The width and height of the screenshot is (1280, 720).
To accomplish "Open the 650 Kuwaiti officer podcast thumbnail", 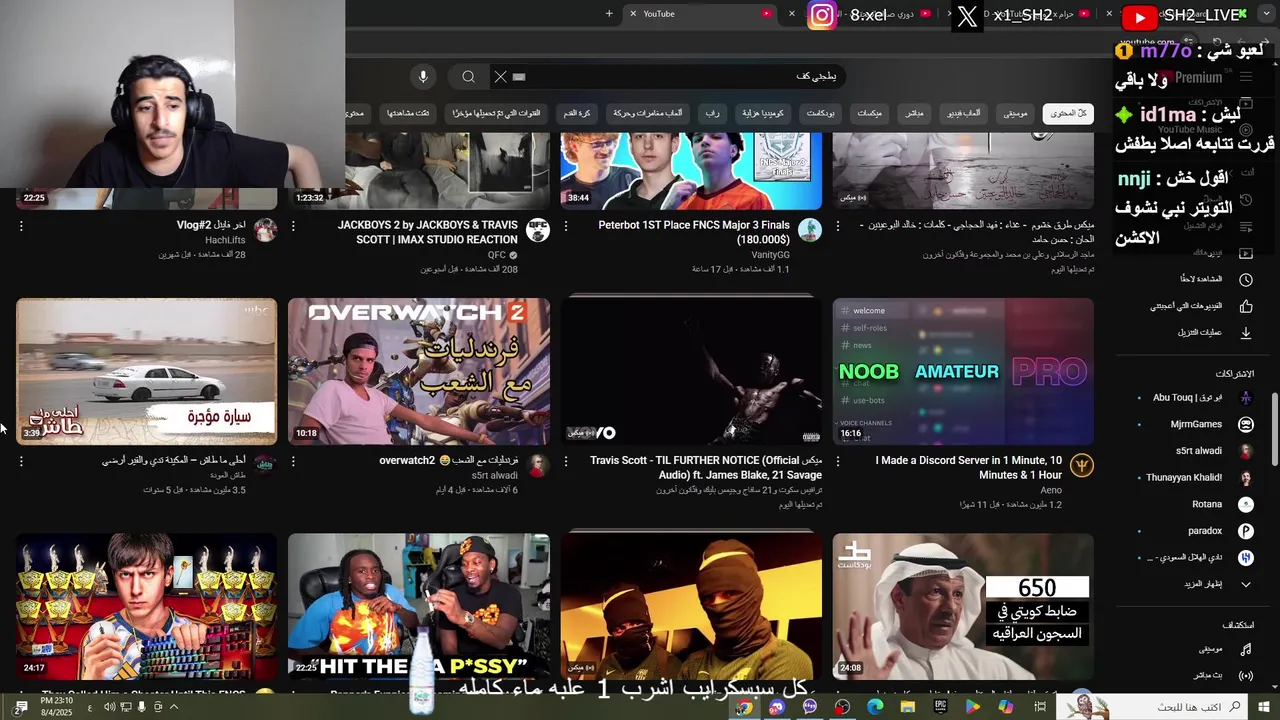I will (963, 607).
